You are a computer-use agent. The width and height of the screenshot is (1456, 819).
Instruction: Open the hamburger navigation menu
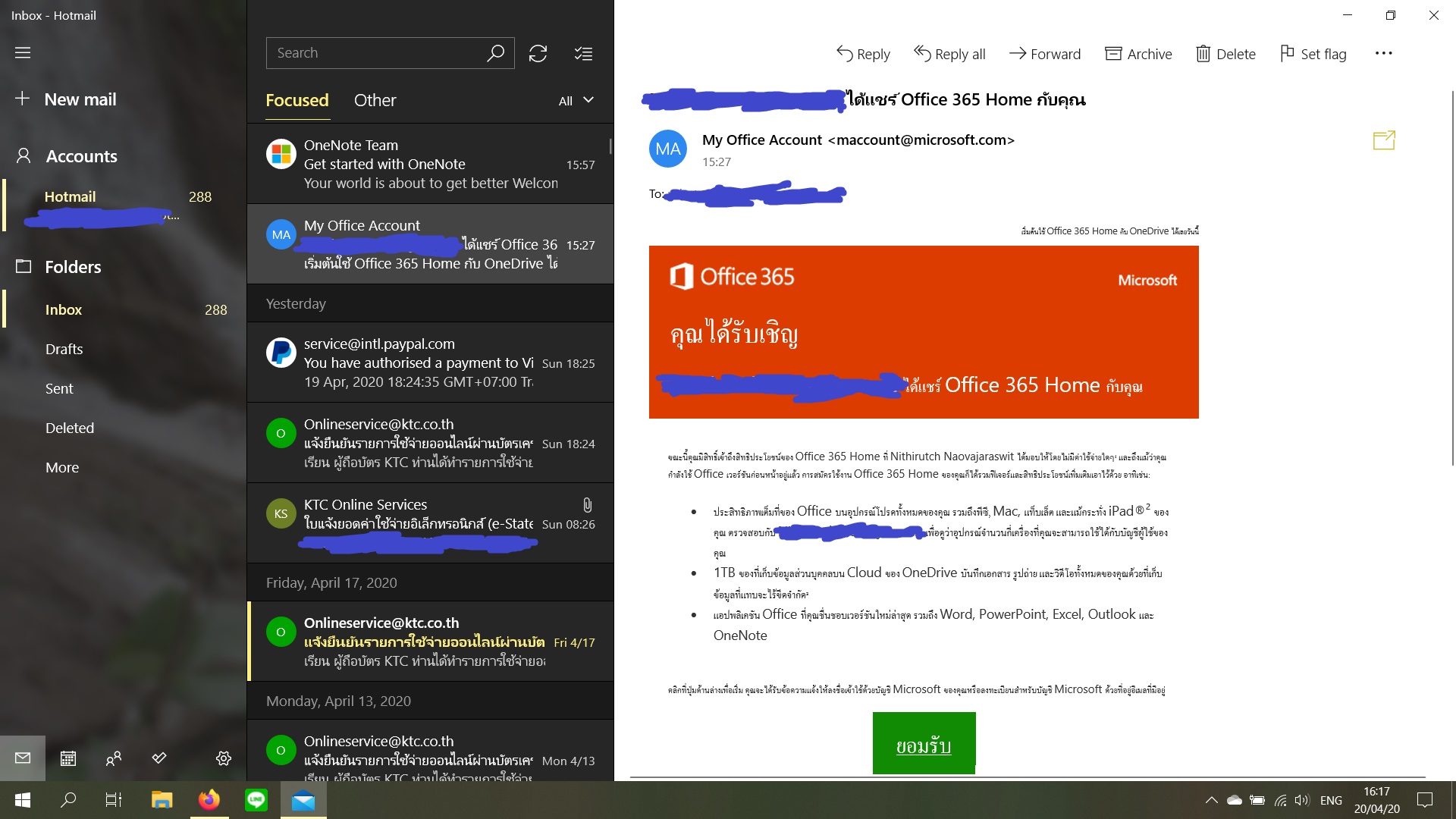pos(23,52)
